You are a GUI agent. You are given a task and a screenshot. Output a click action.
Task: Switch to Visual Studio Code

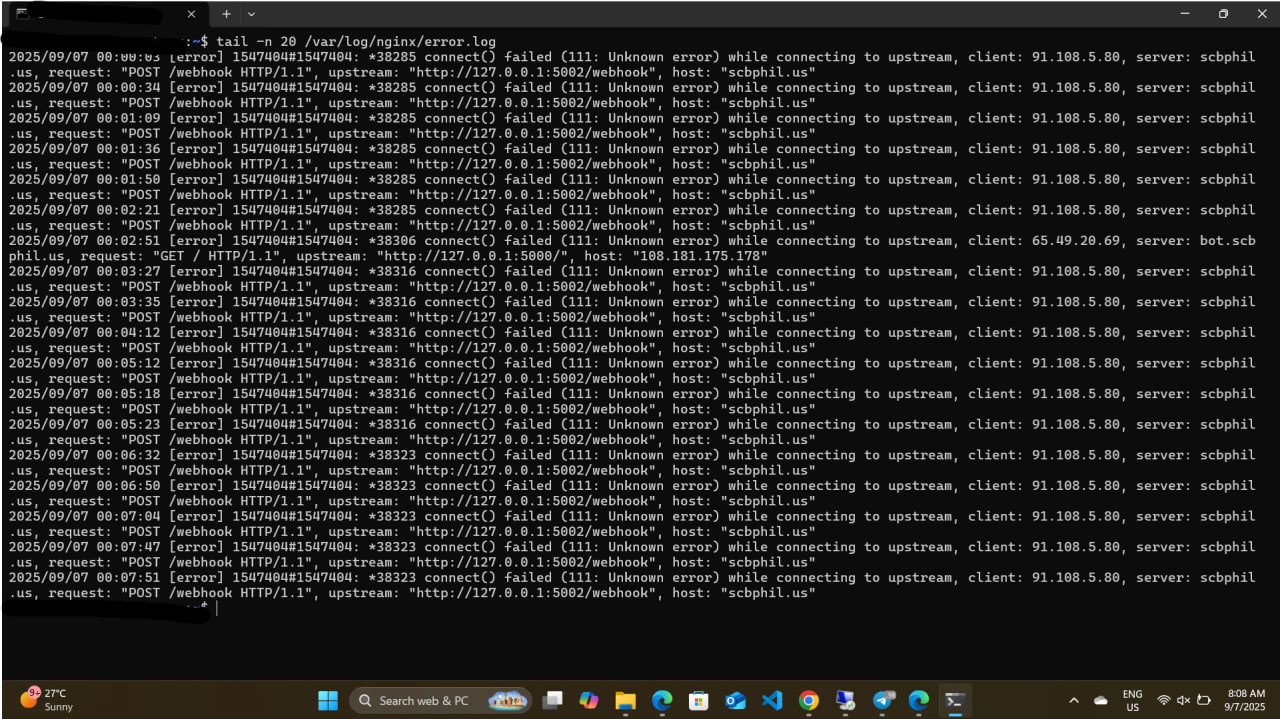click(x=772, y=700)
